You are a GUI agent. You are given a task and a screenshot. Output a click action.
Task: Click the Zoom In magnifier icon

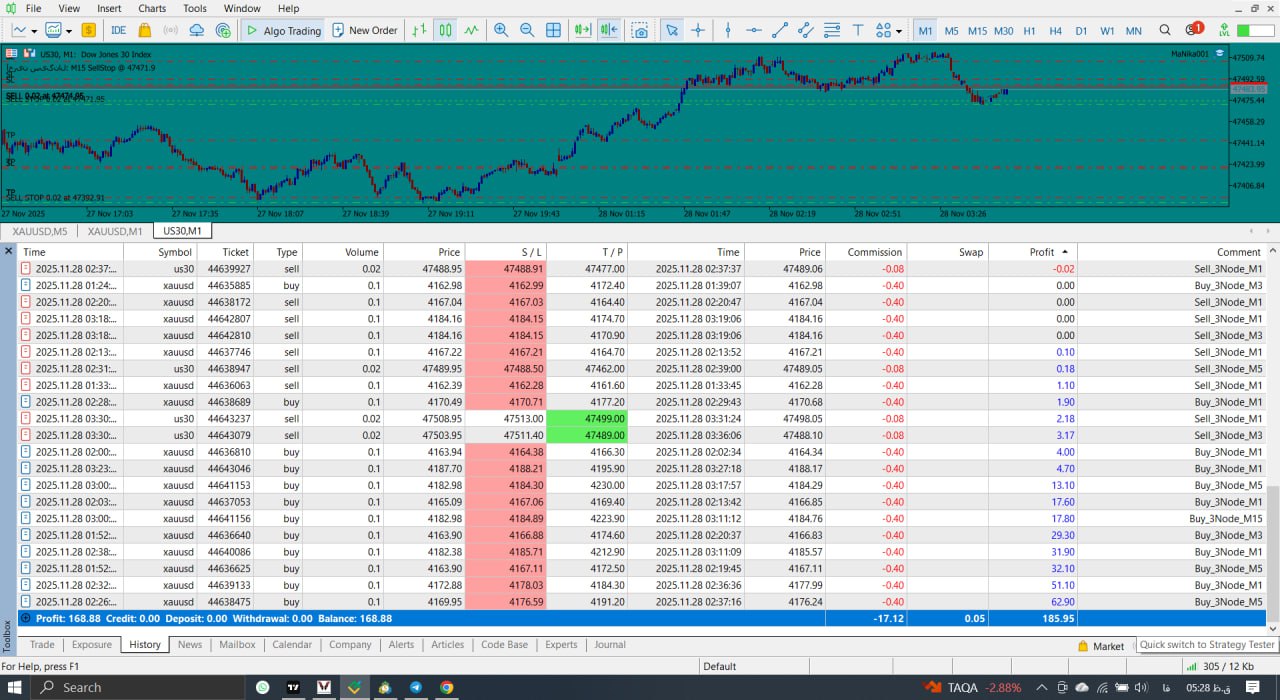(501, 30)
